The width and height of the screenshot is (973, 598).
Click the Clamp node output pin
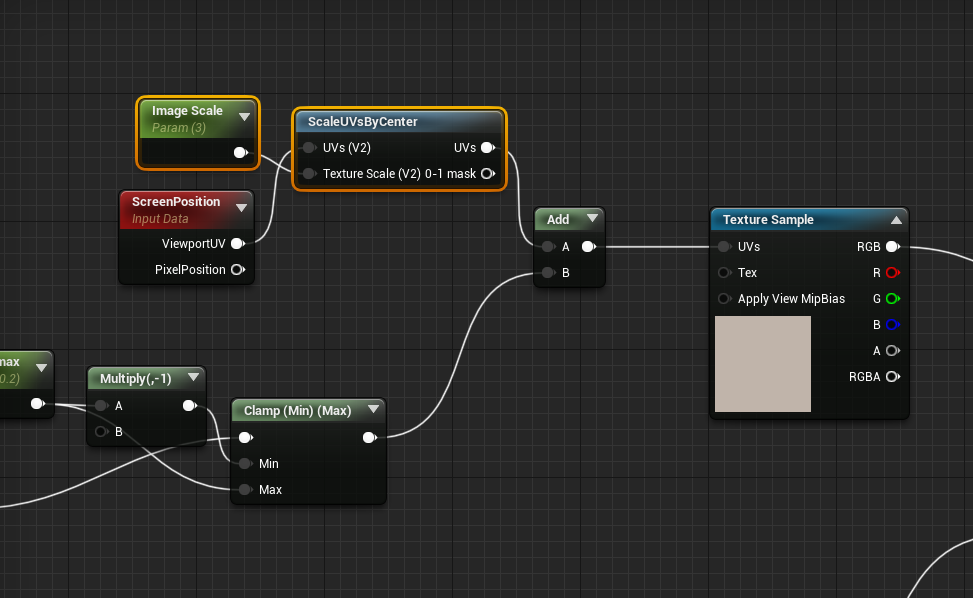pos(370,437)
